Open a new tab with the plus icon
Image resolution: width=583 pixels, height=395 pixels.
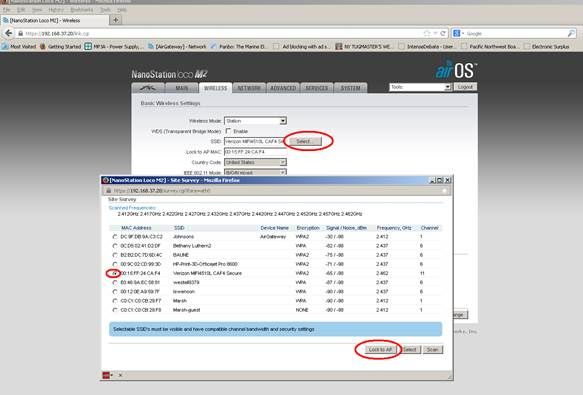click(116, 20)
